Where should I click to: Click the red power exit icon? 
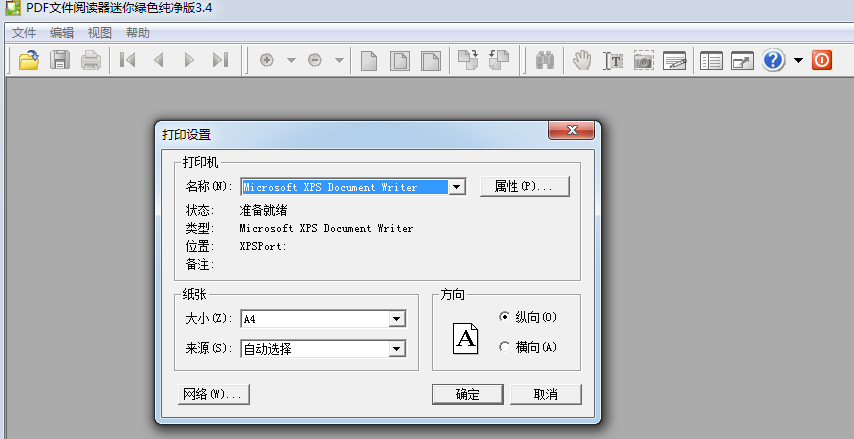pos(822,60)
